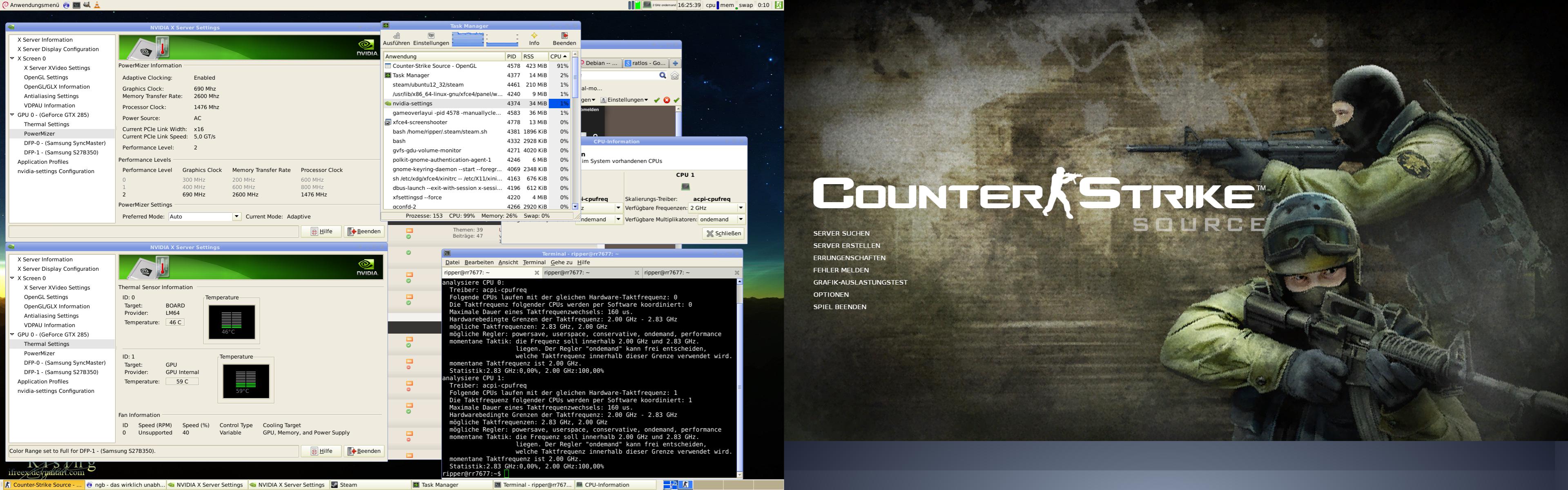The image size is (1568, 490).
Task: Select OpenGL Settings in upper NVIDIA tree
Action: click(46, 77)
